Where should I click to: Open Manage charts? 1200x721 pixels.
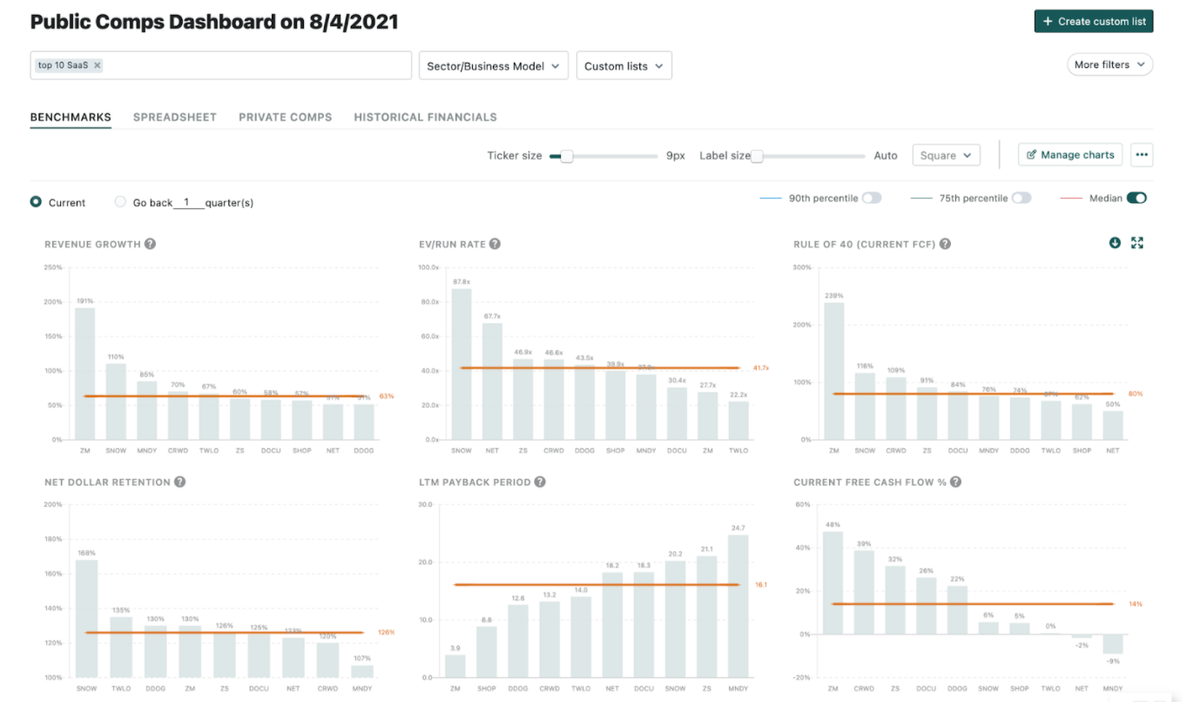[x=1070, y=154]
